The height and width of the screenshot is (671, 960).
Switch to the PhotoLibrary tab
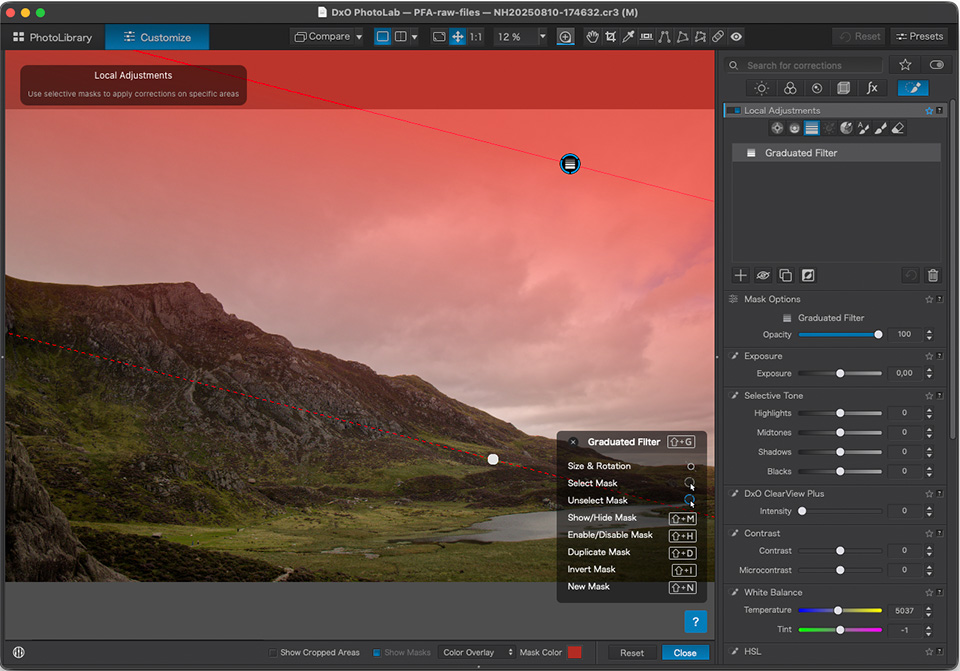click(52, 37)
